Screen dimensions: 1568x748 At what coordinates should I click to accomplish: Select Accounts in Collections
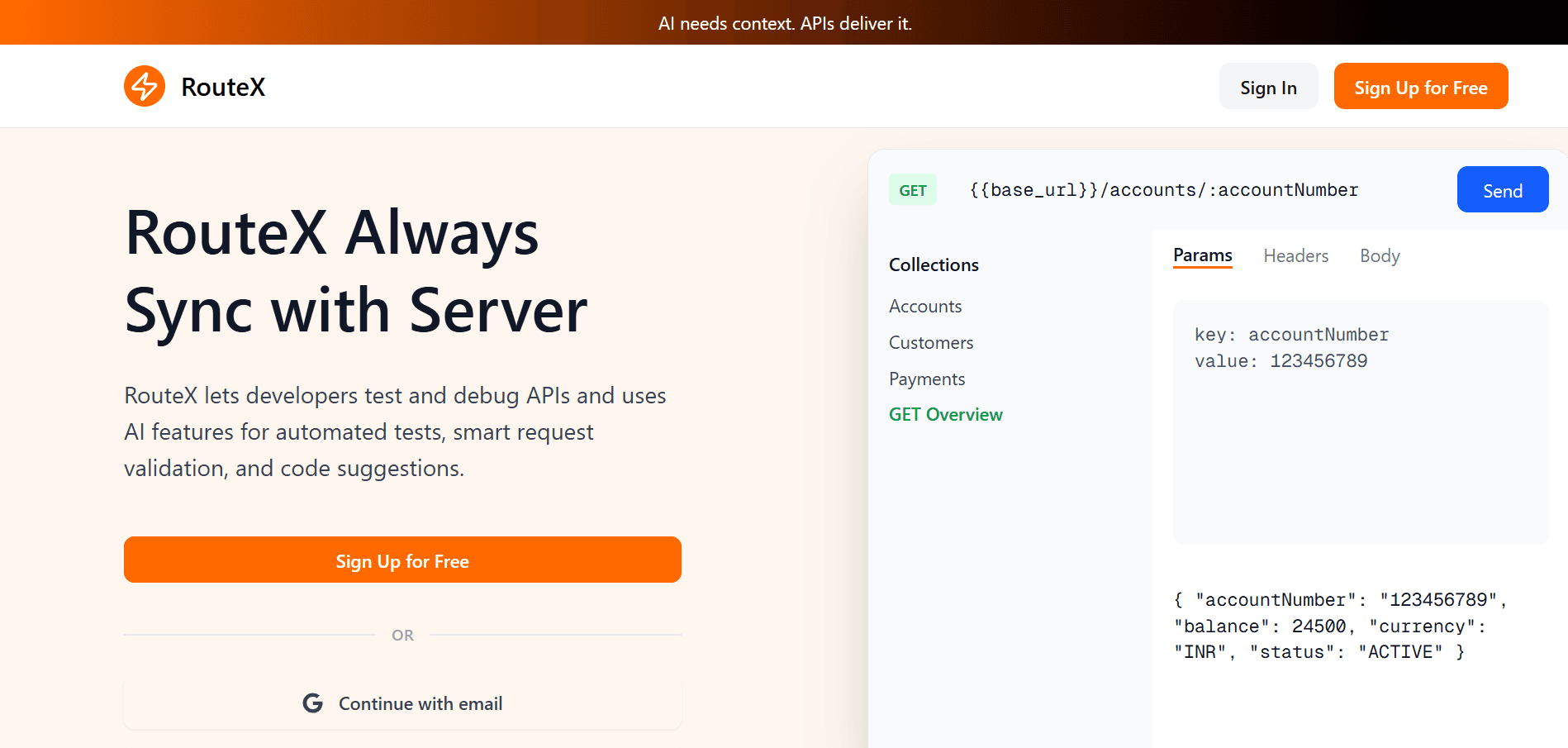(x=925, y=307)
